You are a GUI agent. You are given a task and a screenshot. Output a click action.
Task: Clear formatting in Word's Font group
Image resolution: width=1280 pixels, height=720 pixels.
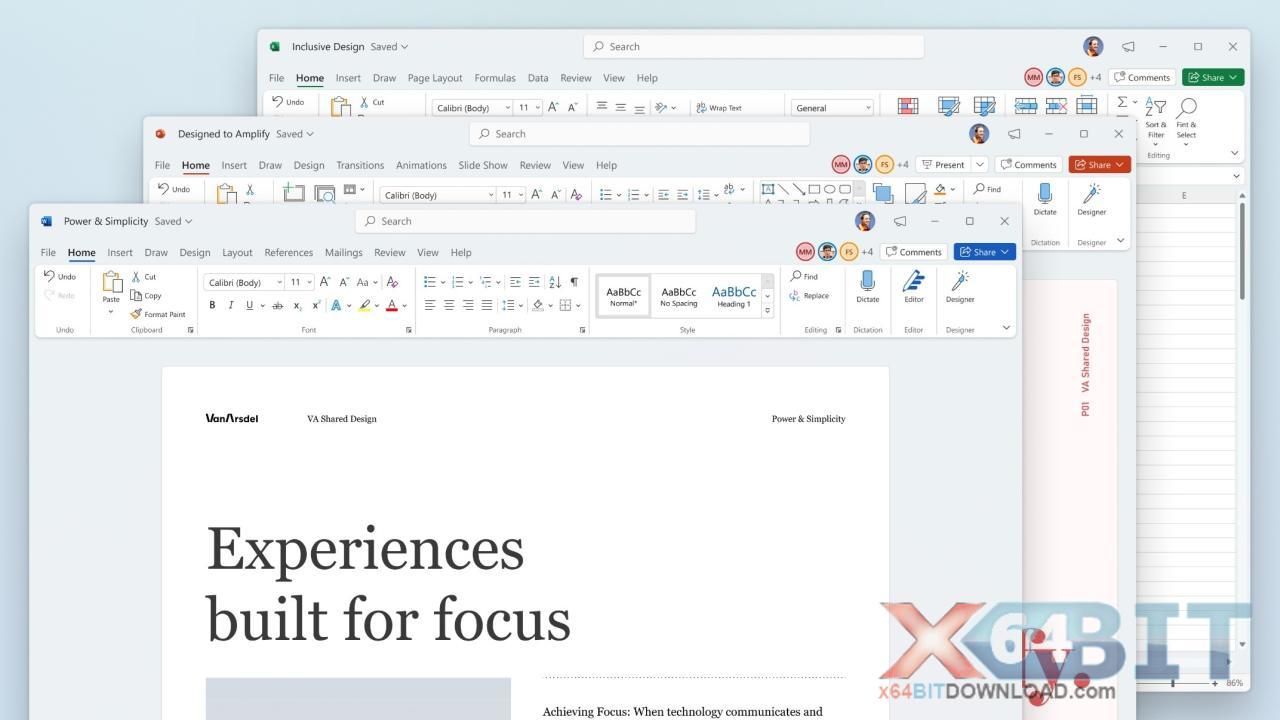[x=392, y=282]
